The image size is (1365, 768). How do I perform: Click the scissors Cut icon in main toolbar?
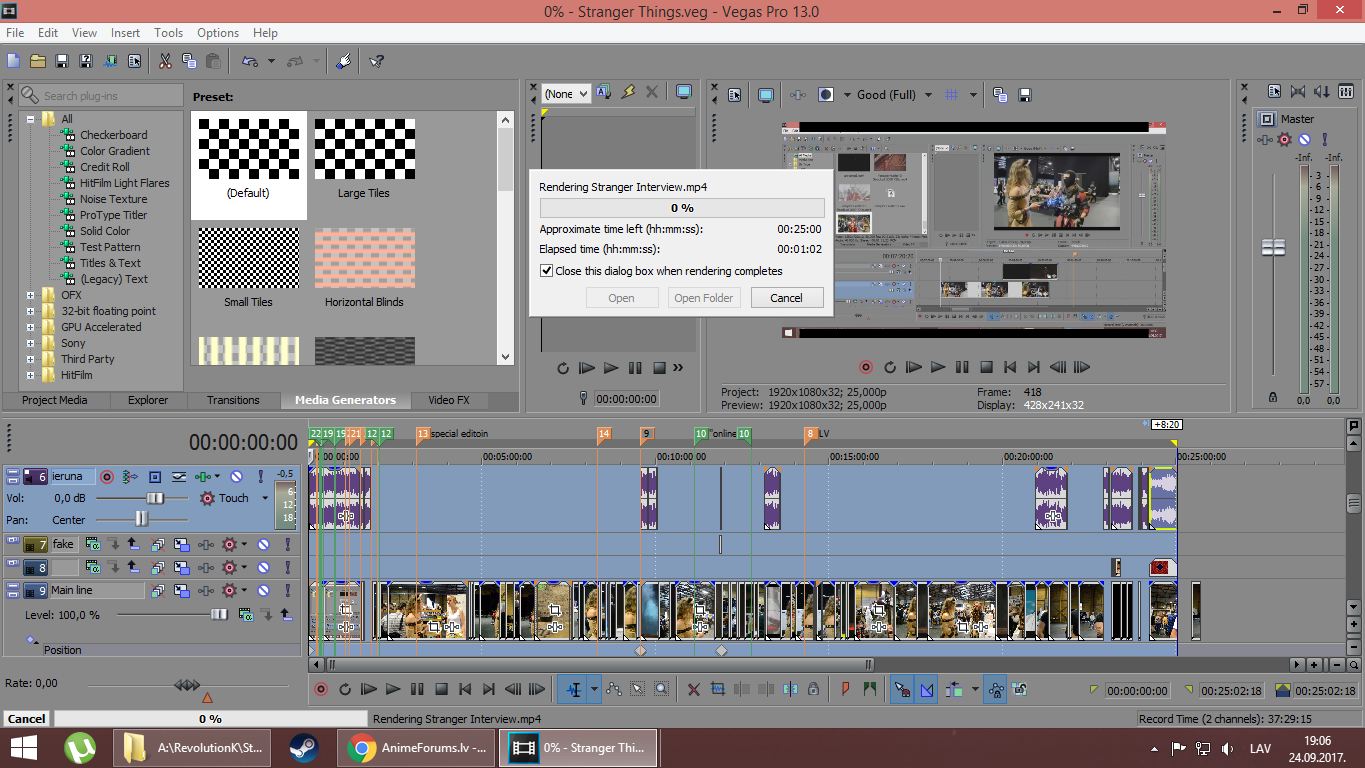coord(165,61)
